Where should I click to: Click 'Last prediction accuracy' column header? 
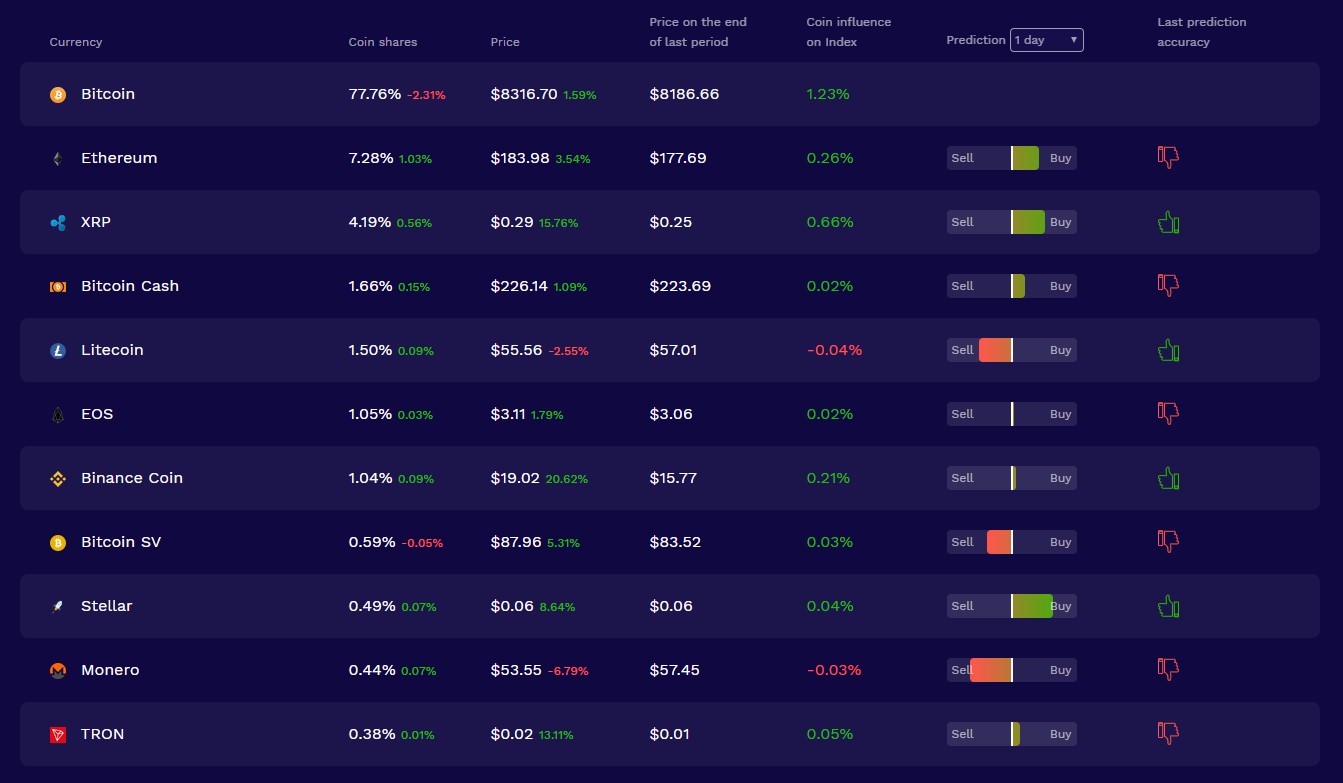click(x=1202, y=32)
